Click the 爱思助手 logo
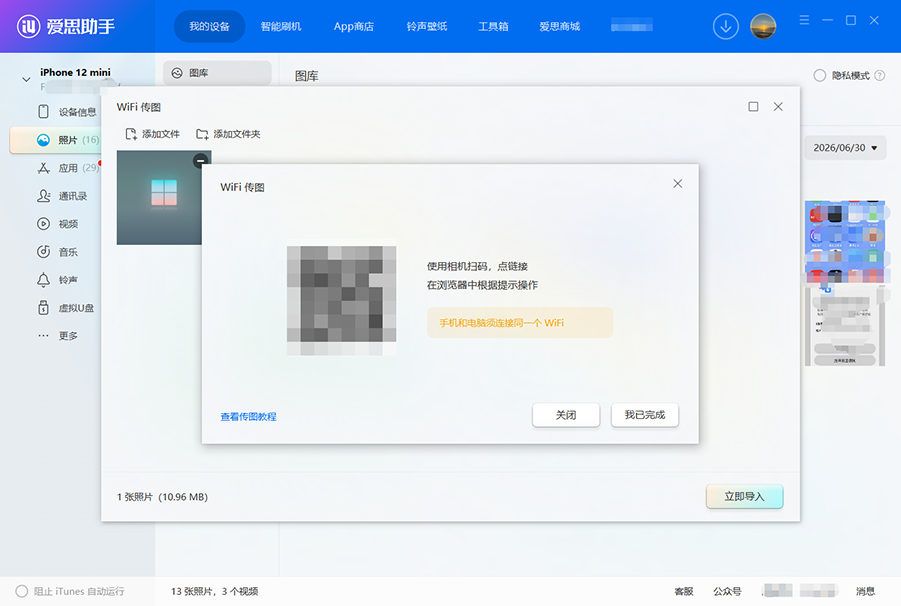Image resolution: width=901 pixels, height=606 pixels. [x=66, y=26]
